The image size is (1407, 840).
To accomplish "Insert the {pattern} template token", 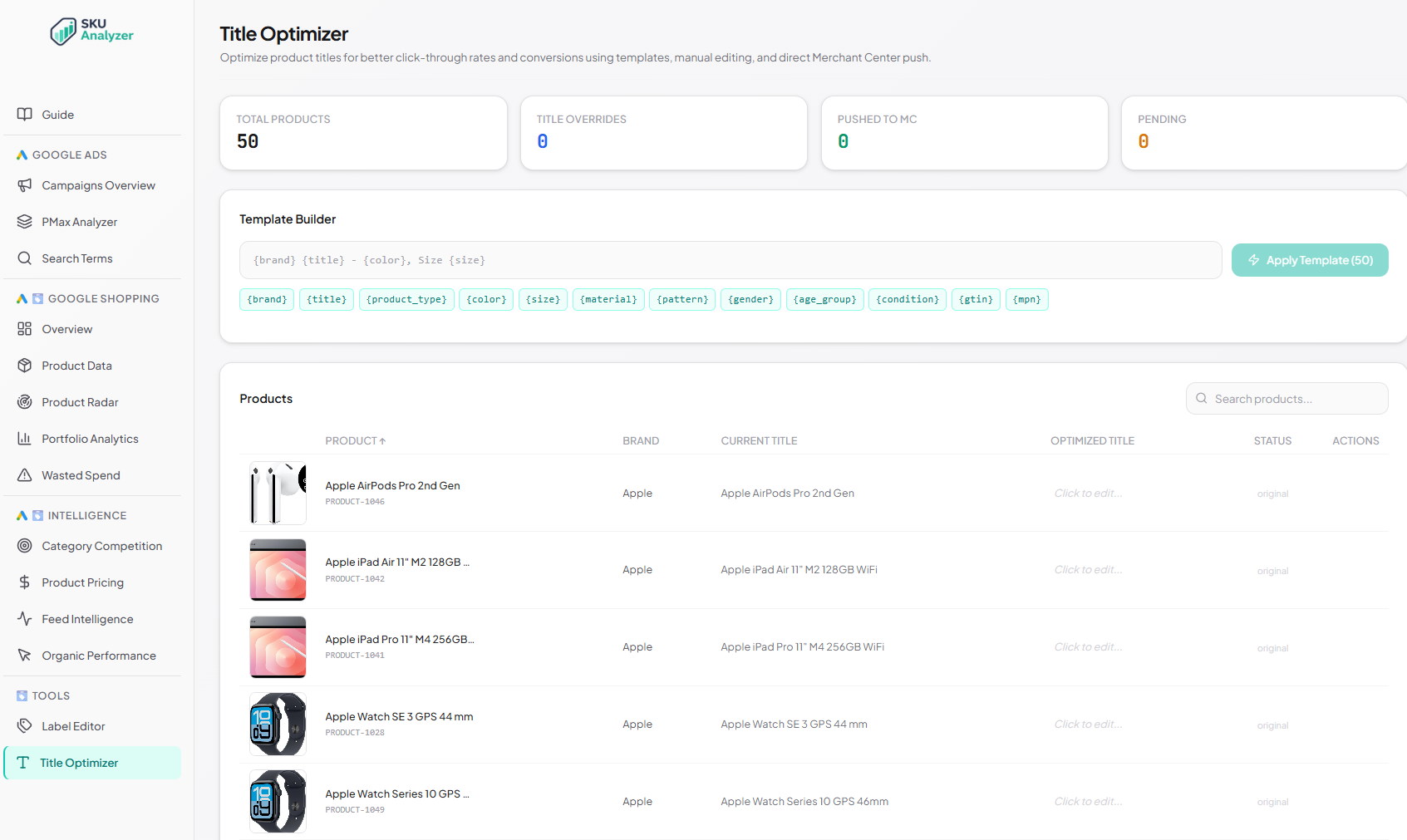I will click(682, 299).
